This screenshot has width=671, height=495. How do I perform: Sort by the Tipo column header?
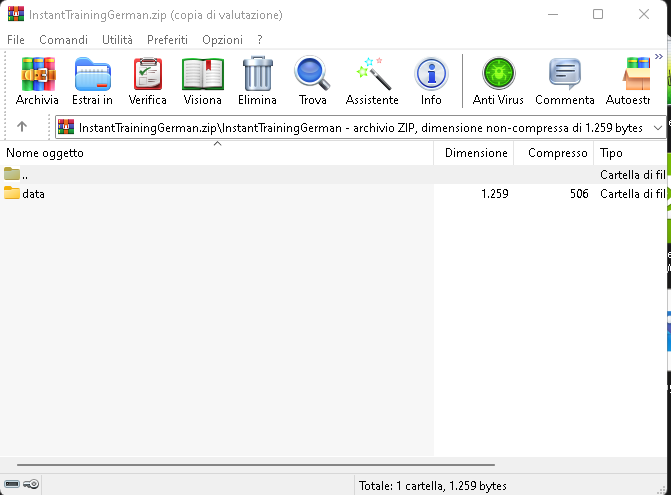click(x=630, y=153)
